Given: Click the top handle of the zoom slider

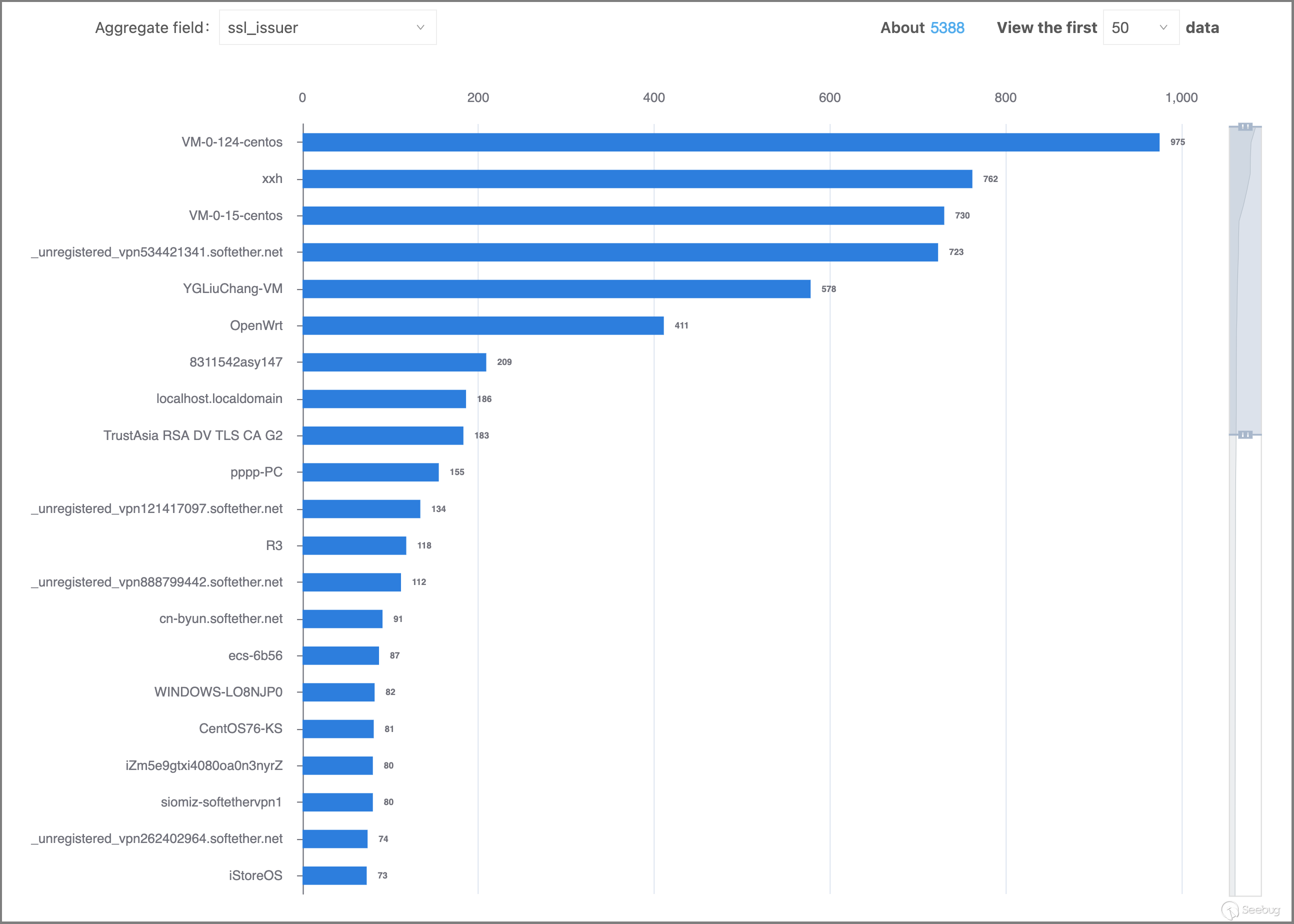Looking at the screenshot, I should 1245,126.
